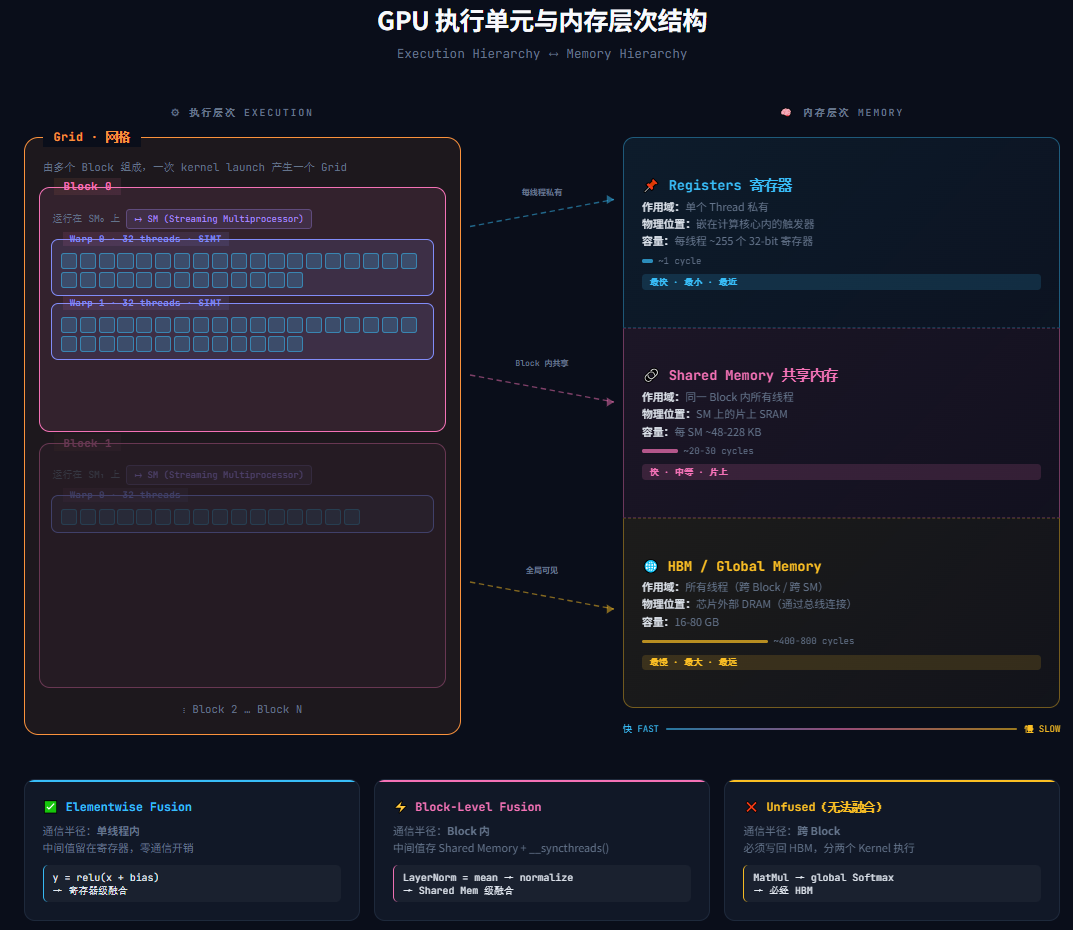Click the → 寄存器级融合 line
1073x930 pixels.
90,891
